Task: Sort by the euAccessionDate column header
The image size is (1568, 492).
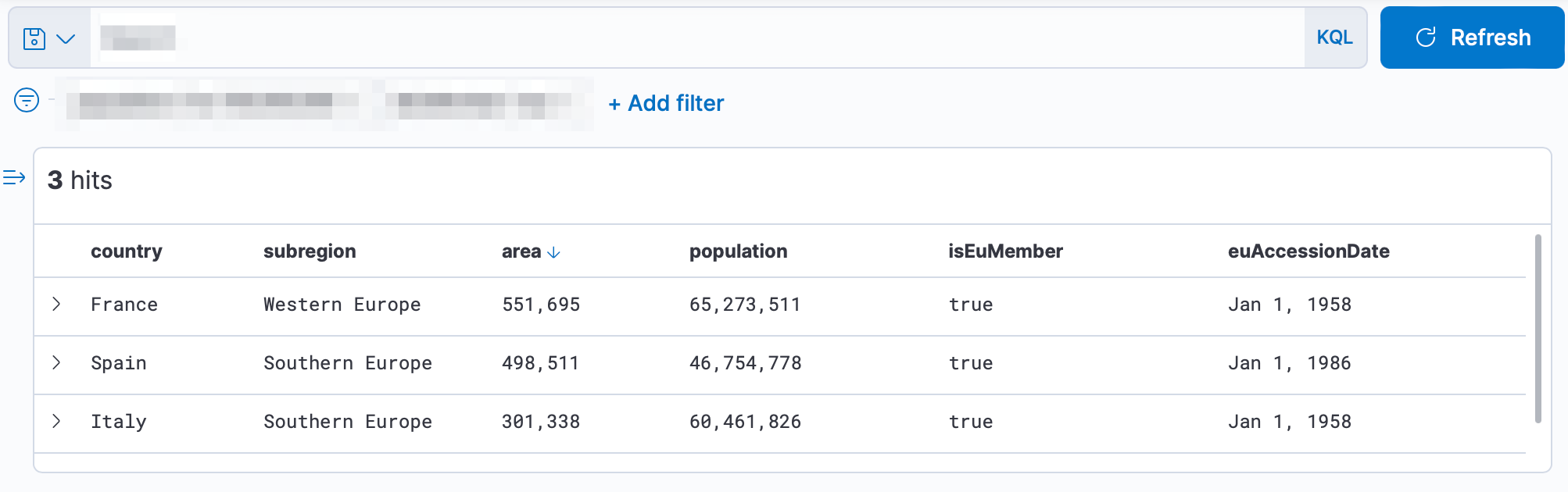Action: tap(1308, 251)
